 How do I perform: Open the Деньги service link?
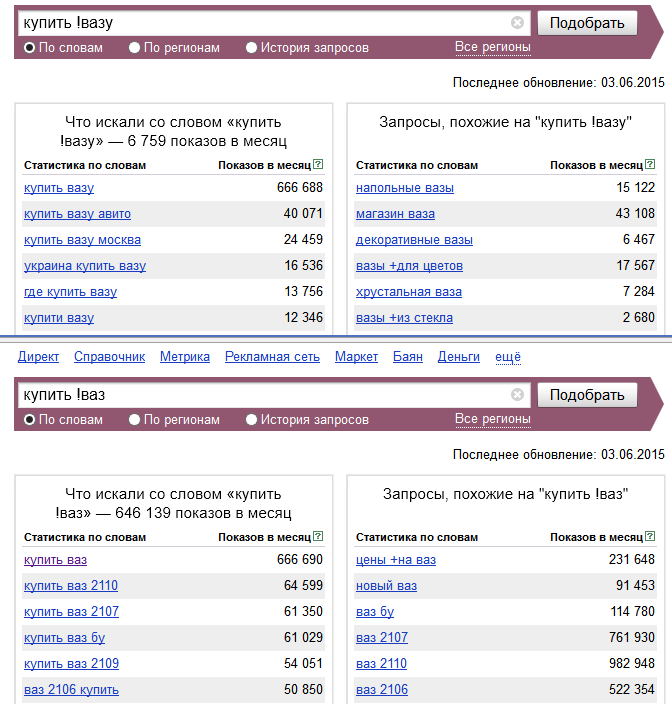(x=459, y=357)
